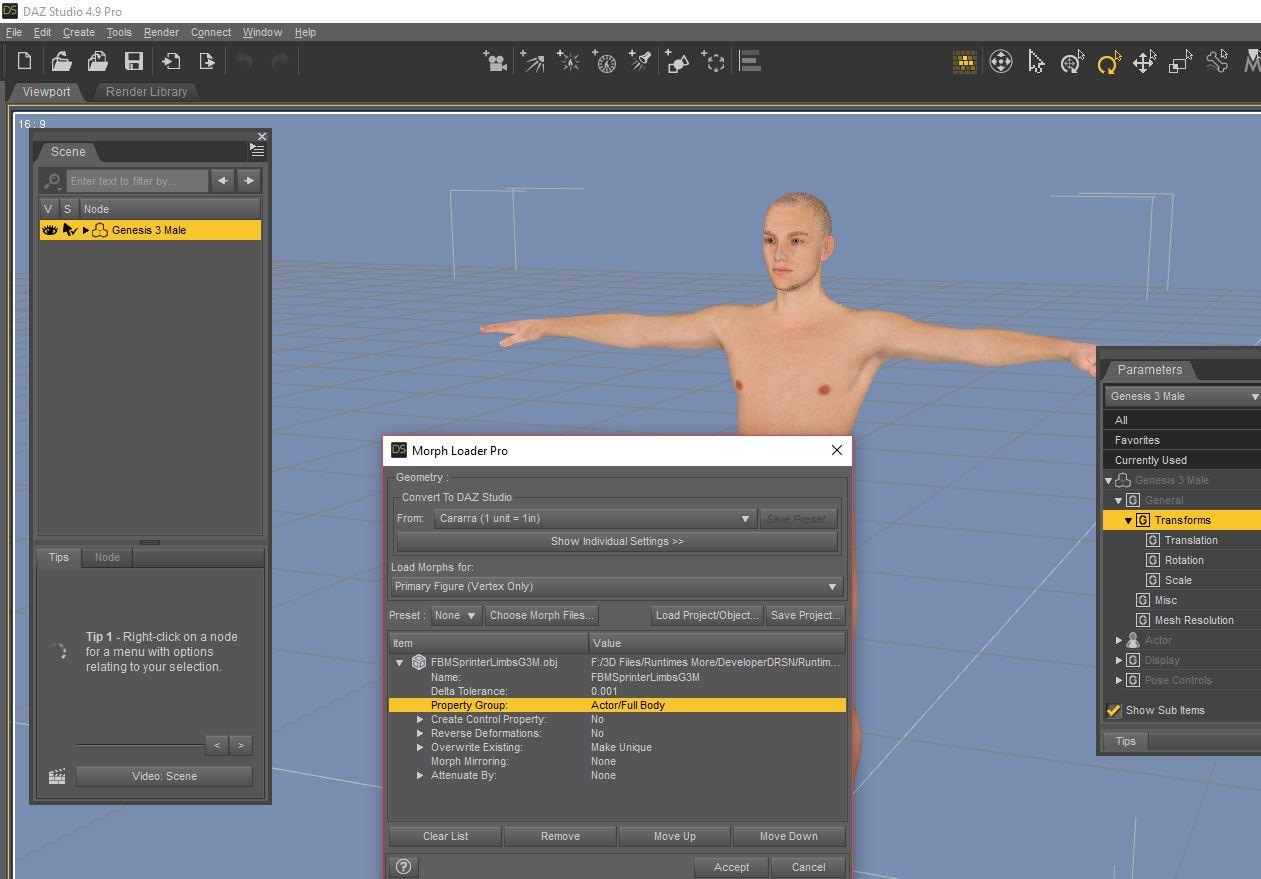The height and width of the screenshot is (879, 1261).
Task: Expand the Reverse Deformations row
Action: click(x=420, y=733)
